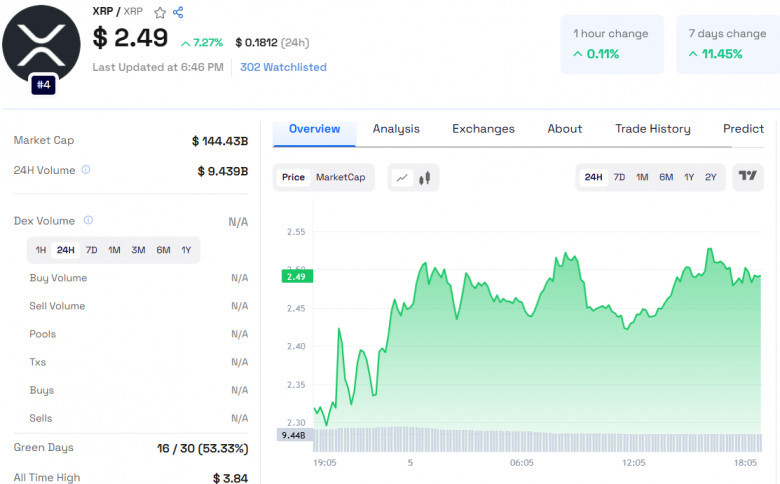Select 3M Dex Volume period
780x484 pixels.
[x=138, y=250]
